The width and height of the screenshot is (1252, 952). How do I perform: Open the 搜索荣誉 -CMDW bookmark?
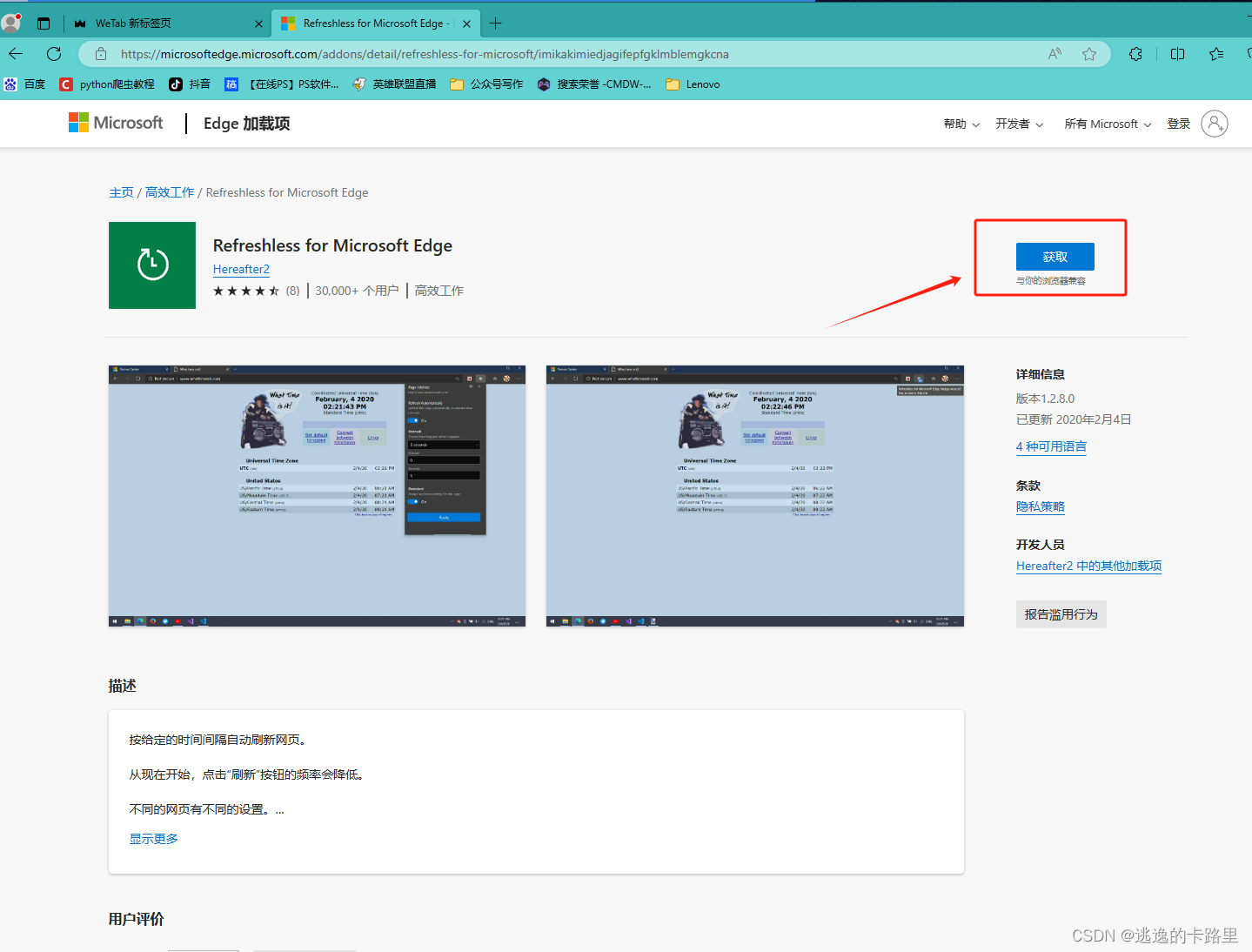point(594,84)
